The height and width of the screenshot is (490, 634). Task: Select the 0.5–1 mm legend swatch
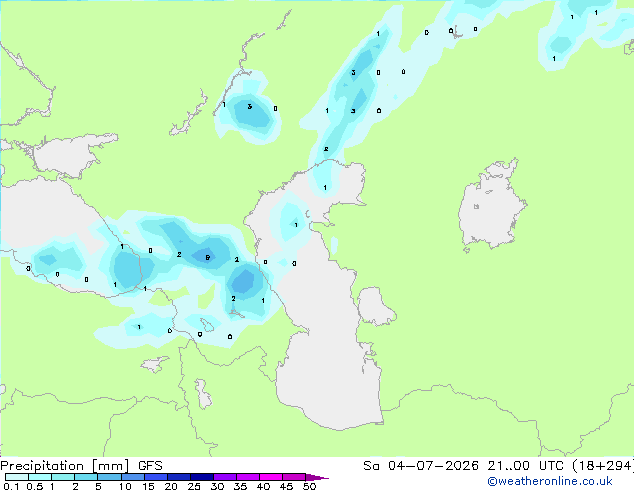[40, 477]
